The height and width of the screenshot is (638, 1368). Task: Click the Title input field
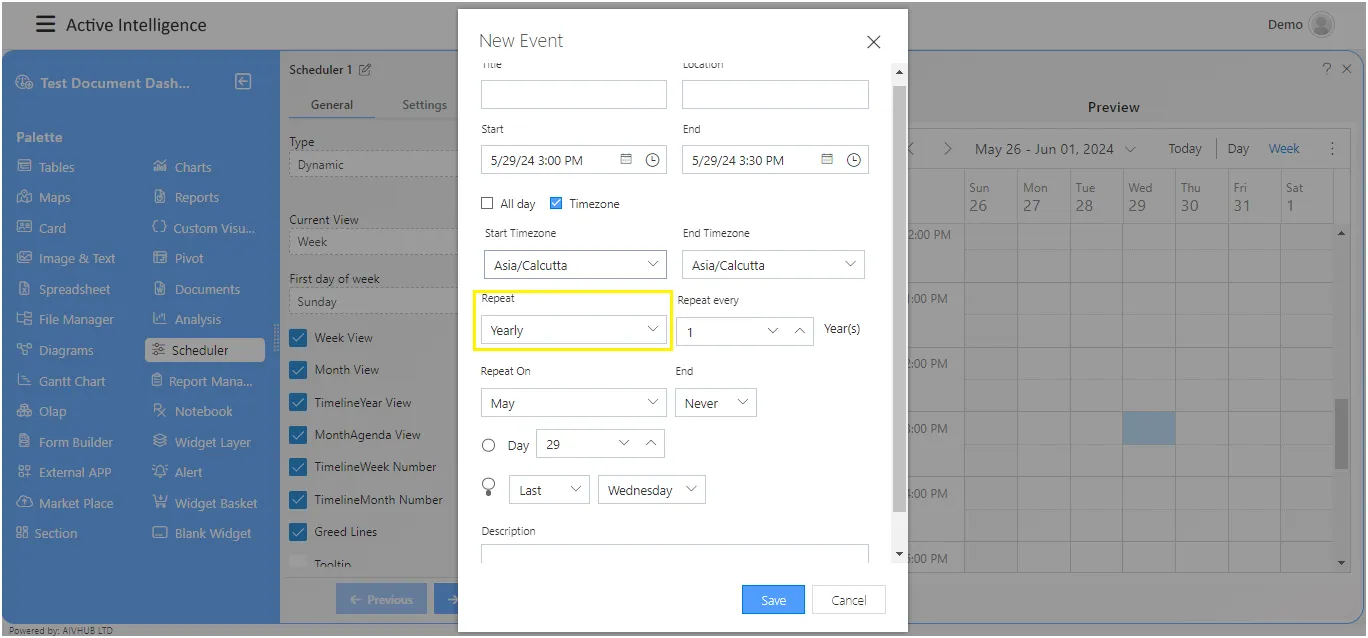(x=574, y=94)
